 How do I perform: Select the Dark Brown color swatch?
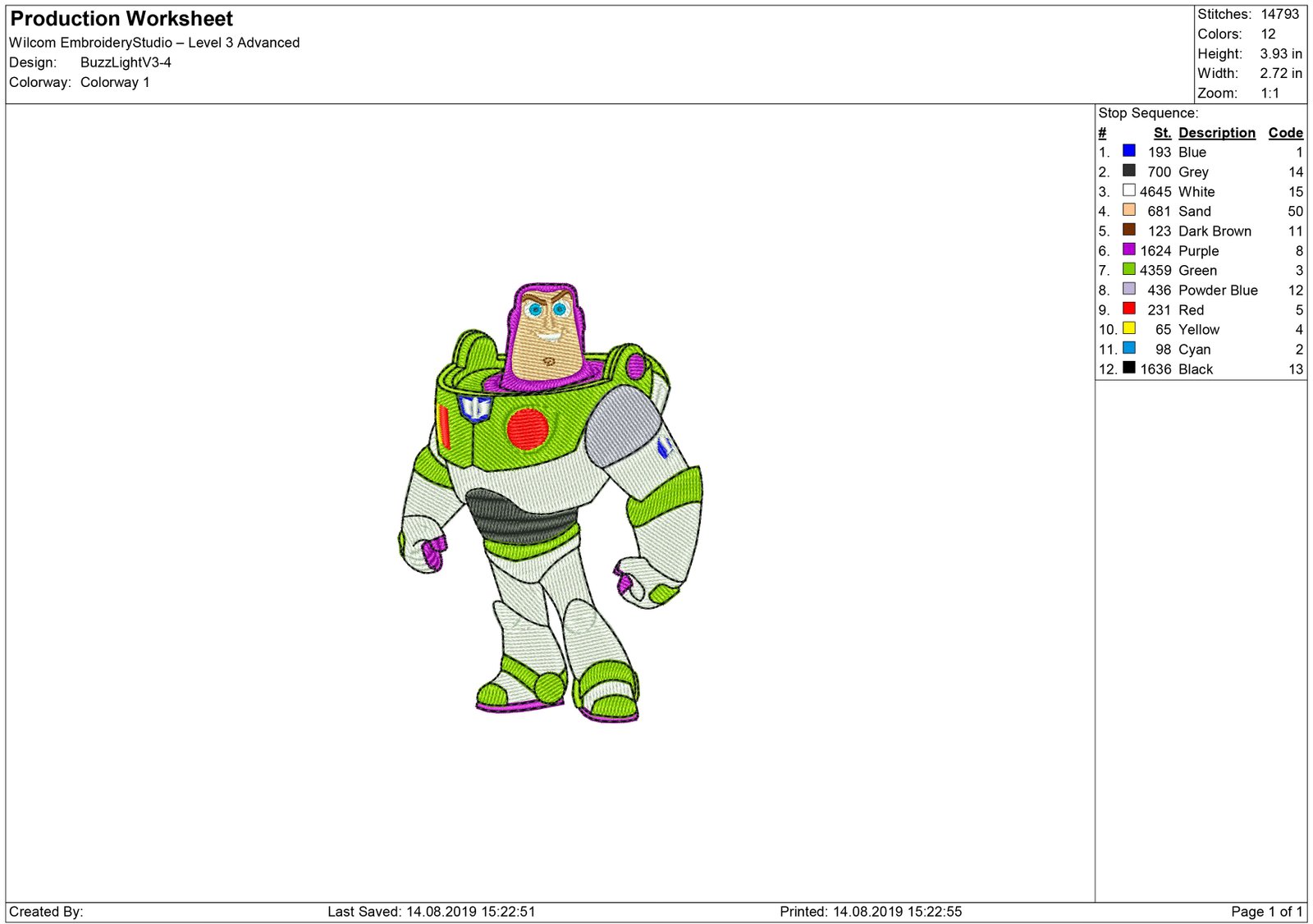pyautogui.click(x=1129, y=230)
